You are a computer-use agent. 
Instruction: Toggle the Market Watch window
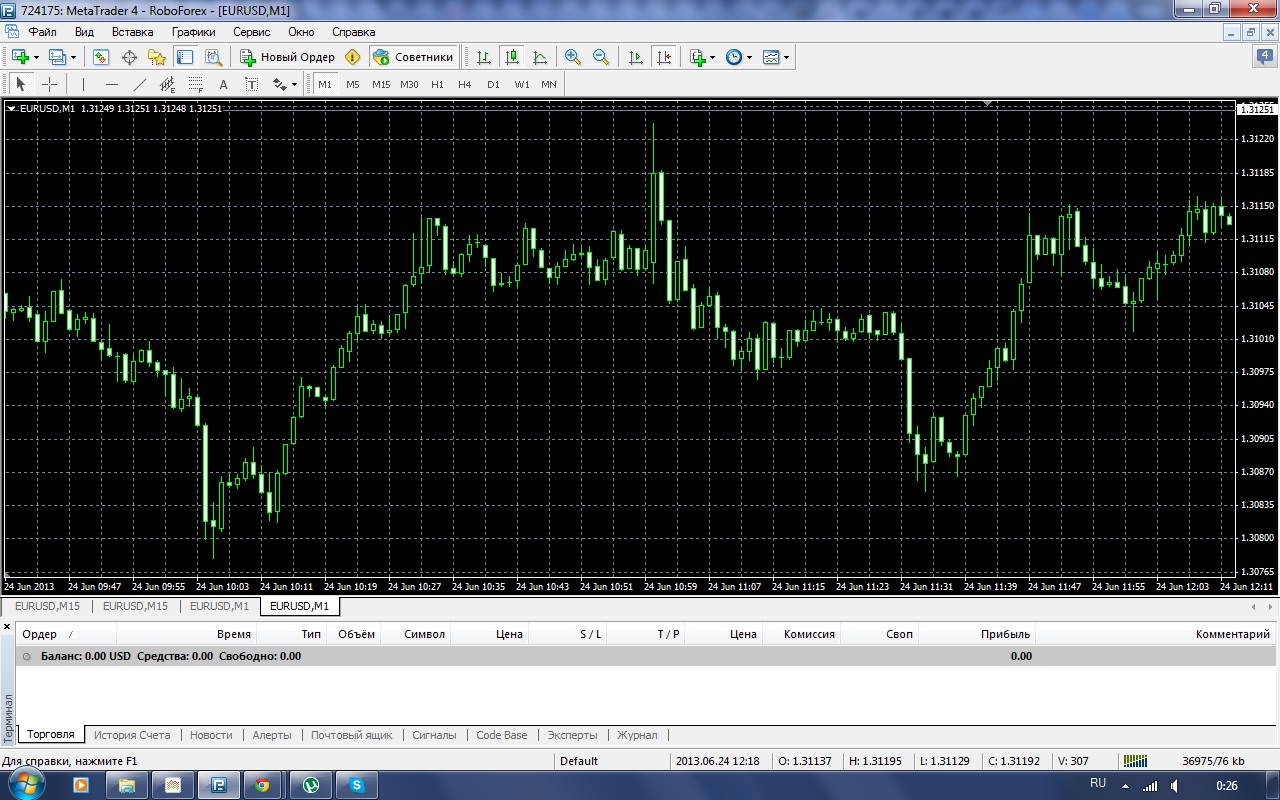pos(101,57)
